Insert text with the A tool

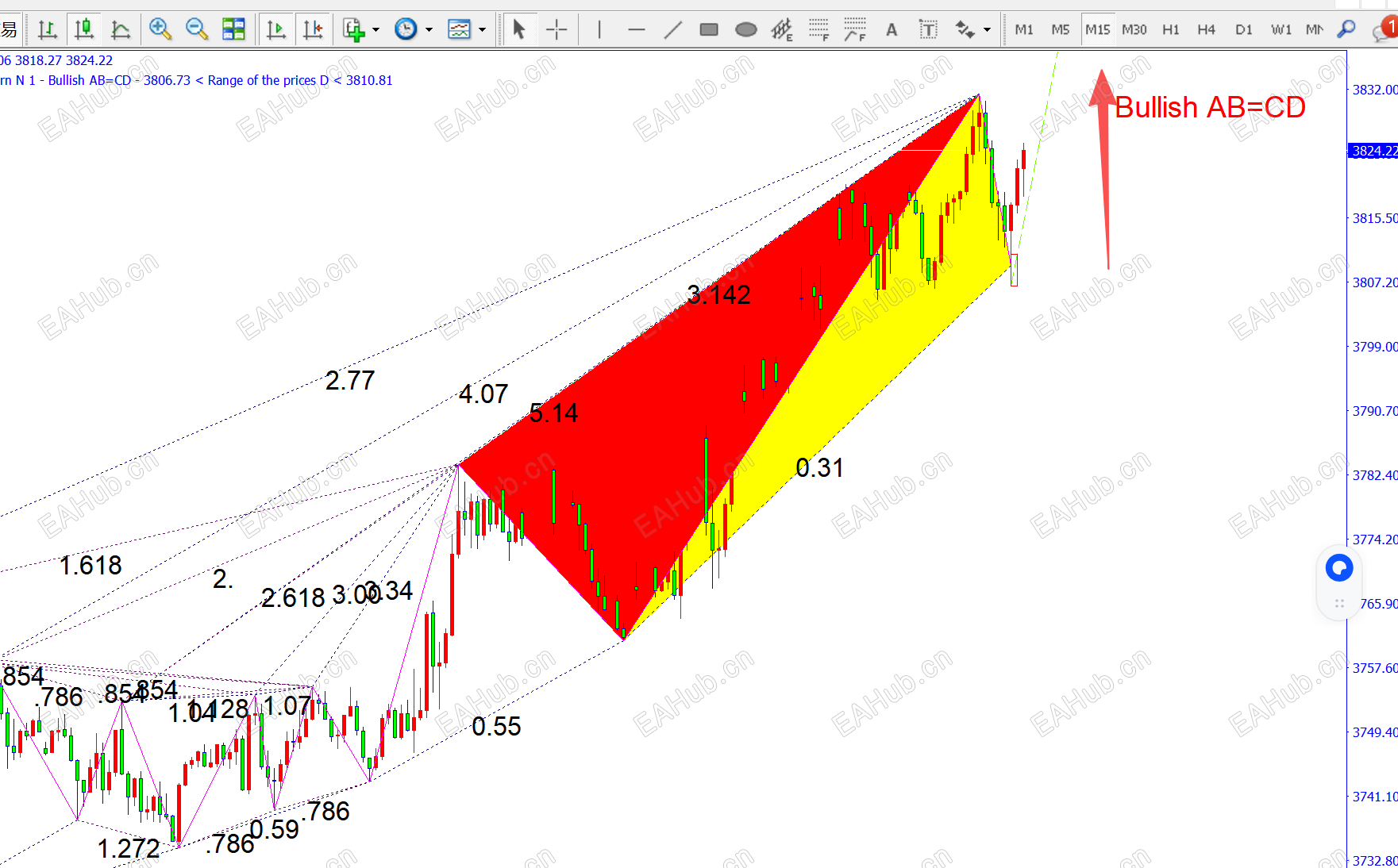tap(892, 30)
